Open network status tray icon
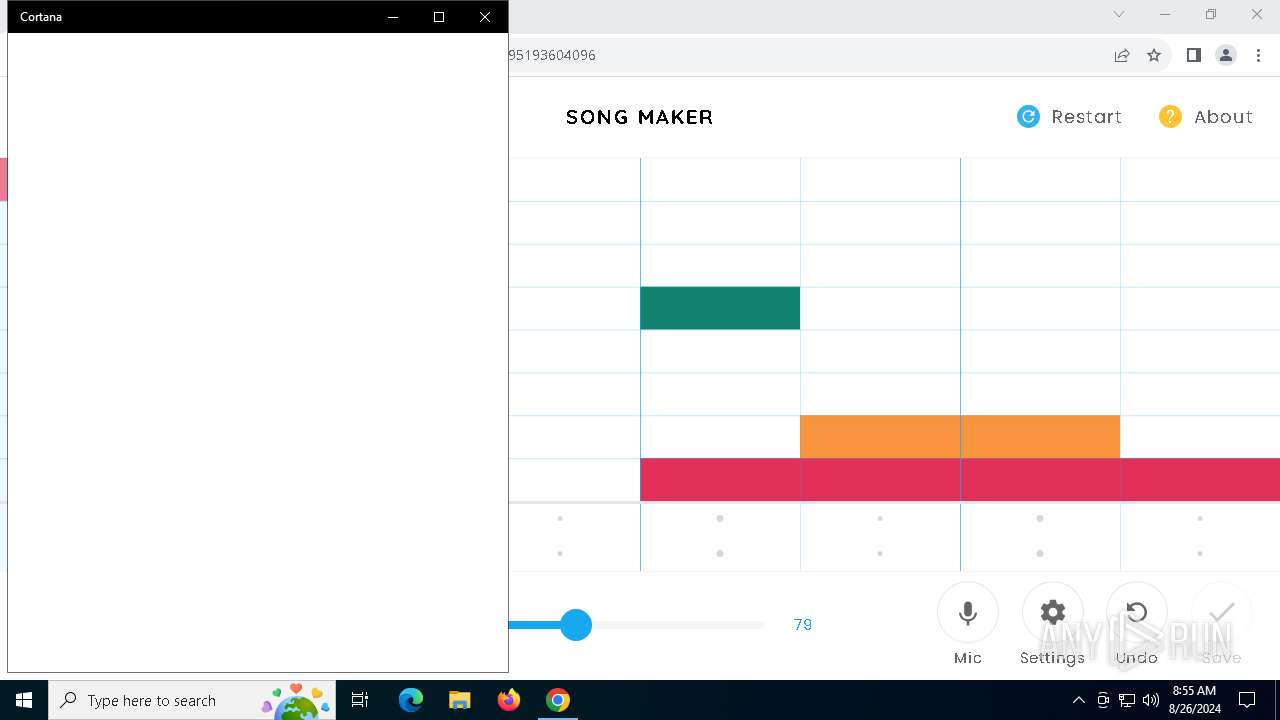 (x=1127, y=700)
